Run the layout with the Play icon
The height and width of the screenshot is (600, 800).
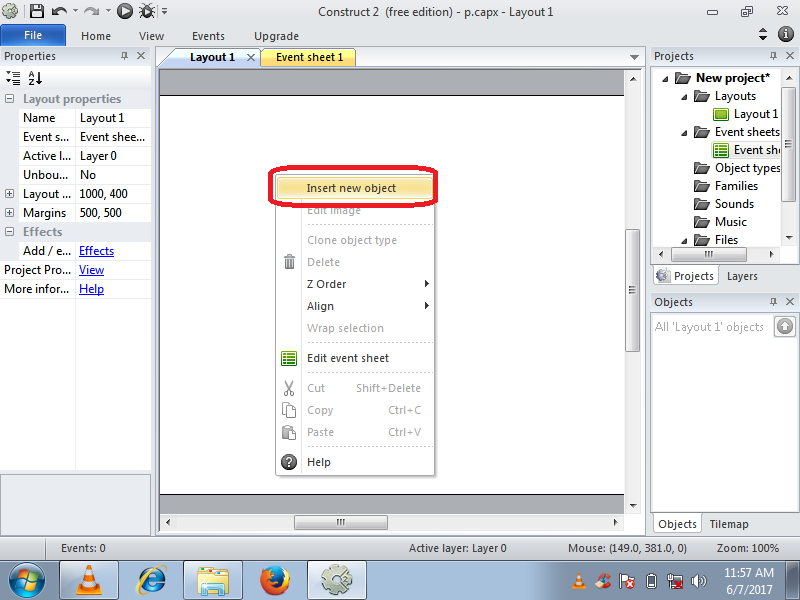coord(124,11)
